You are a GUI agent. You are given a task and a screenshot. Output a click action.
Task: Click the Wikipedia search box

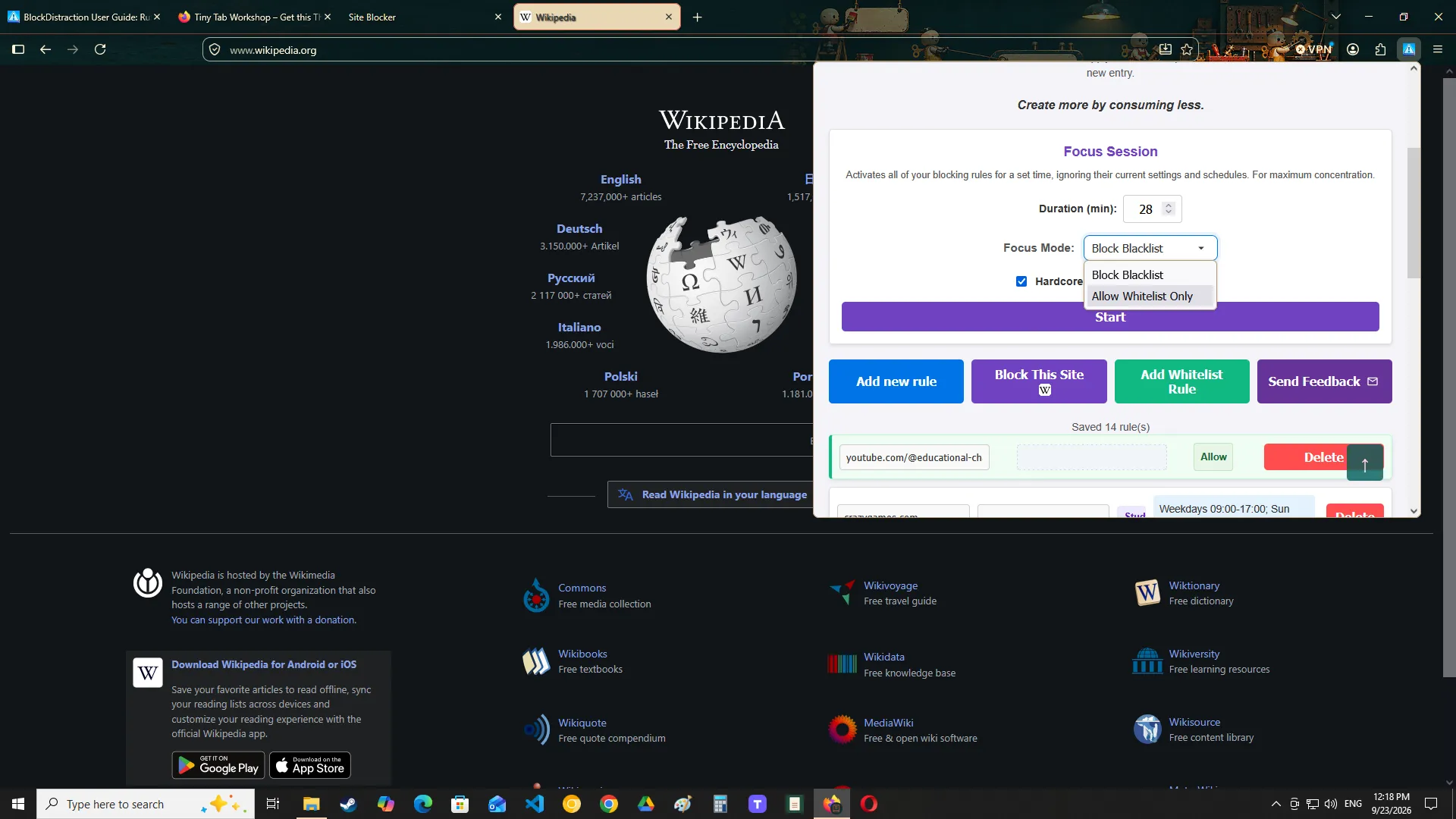pos(682,440)
